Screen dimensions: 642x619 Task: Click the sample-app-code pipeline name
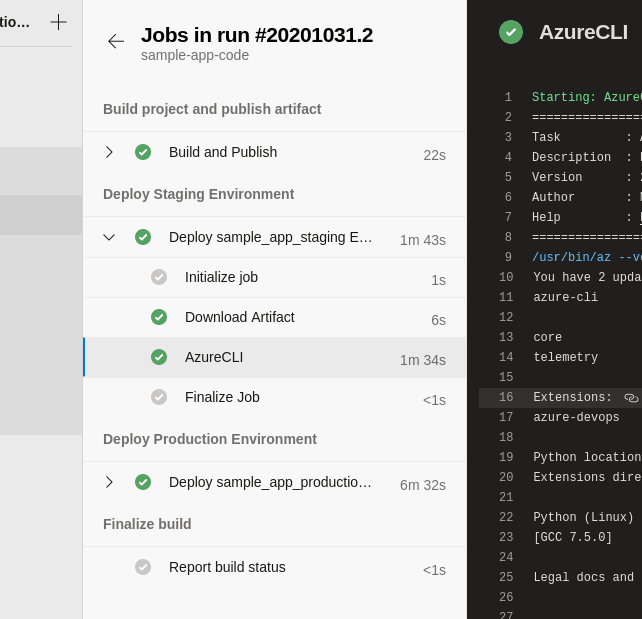pyautogui.click(x=195, y=55)
